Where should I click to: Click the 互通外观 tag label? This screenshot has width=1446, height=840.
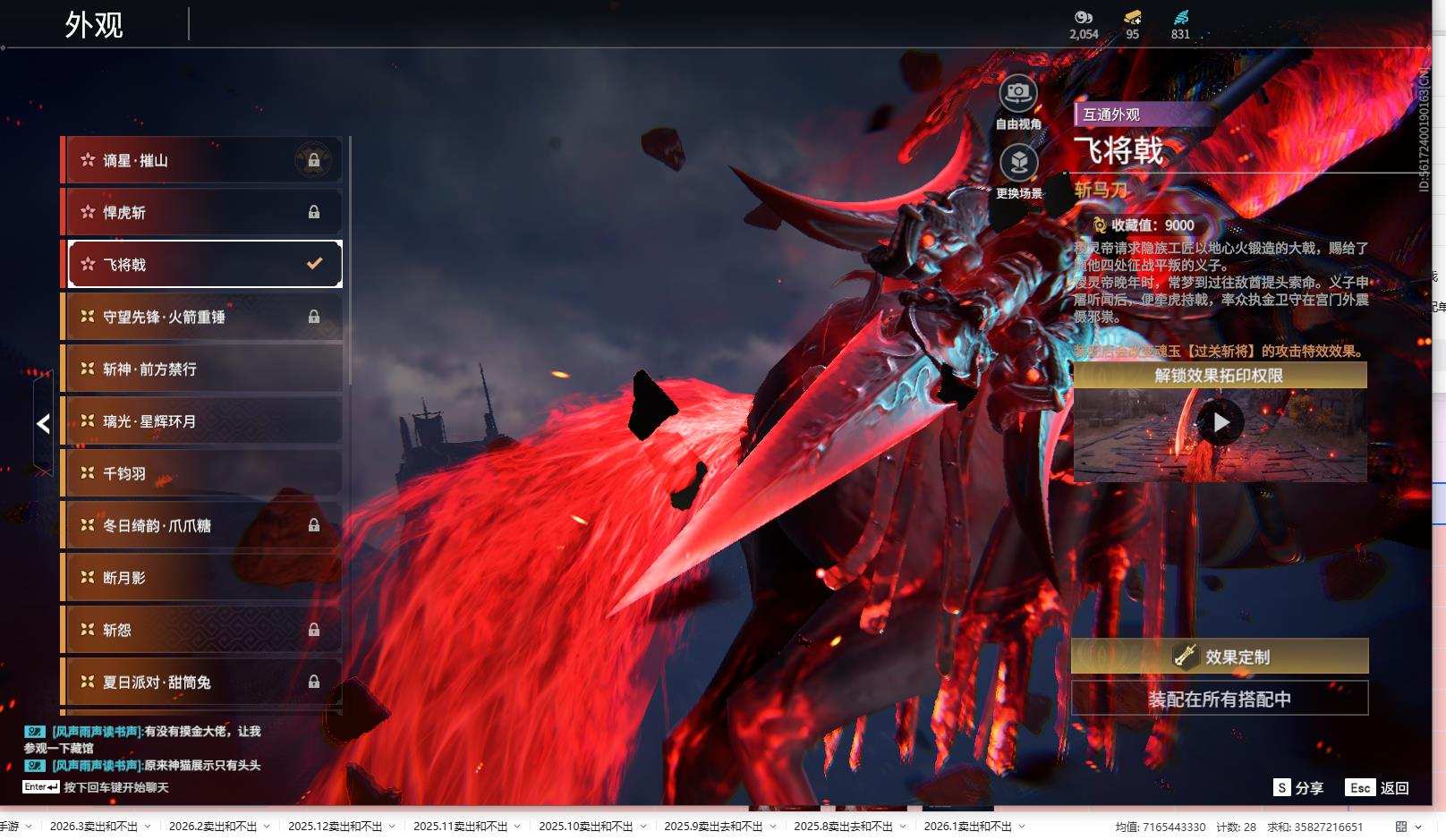(x=1111, y=115)
